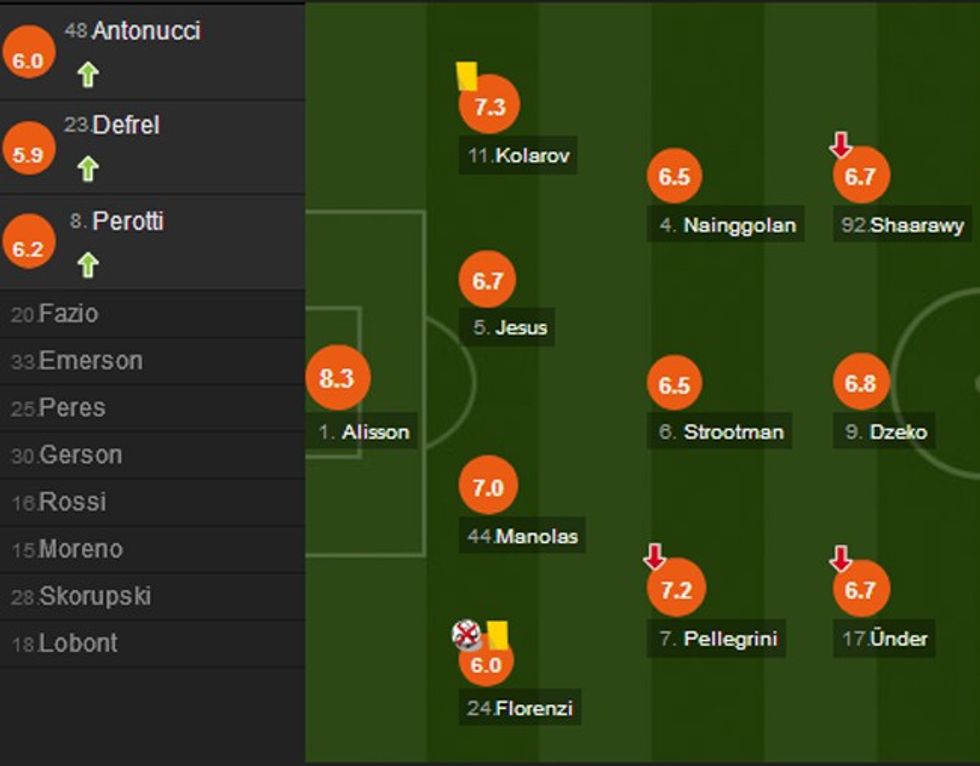
Task: Click the Strootman player name label
Action: pos(733,432)
